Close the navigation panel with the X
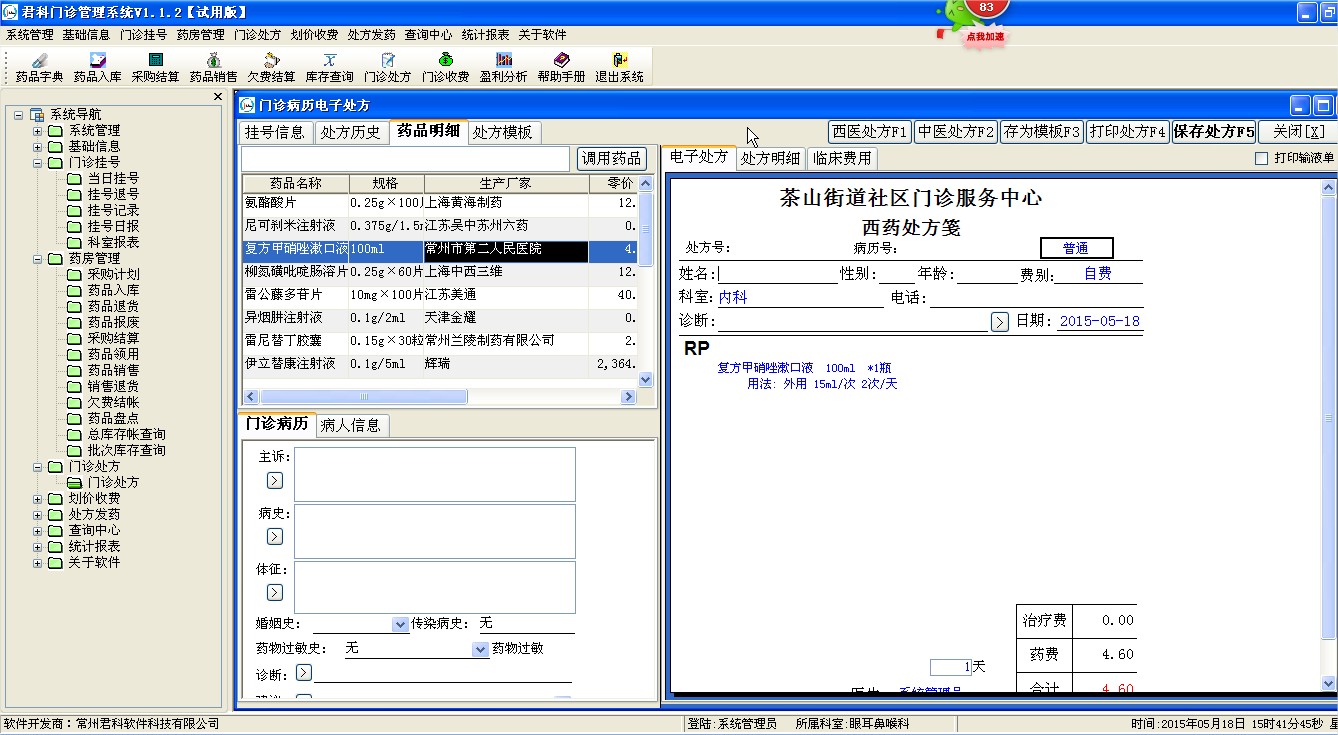Screen dimensions: 1338x735 click(218, 97)
